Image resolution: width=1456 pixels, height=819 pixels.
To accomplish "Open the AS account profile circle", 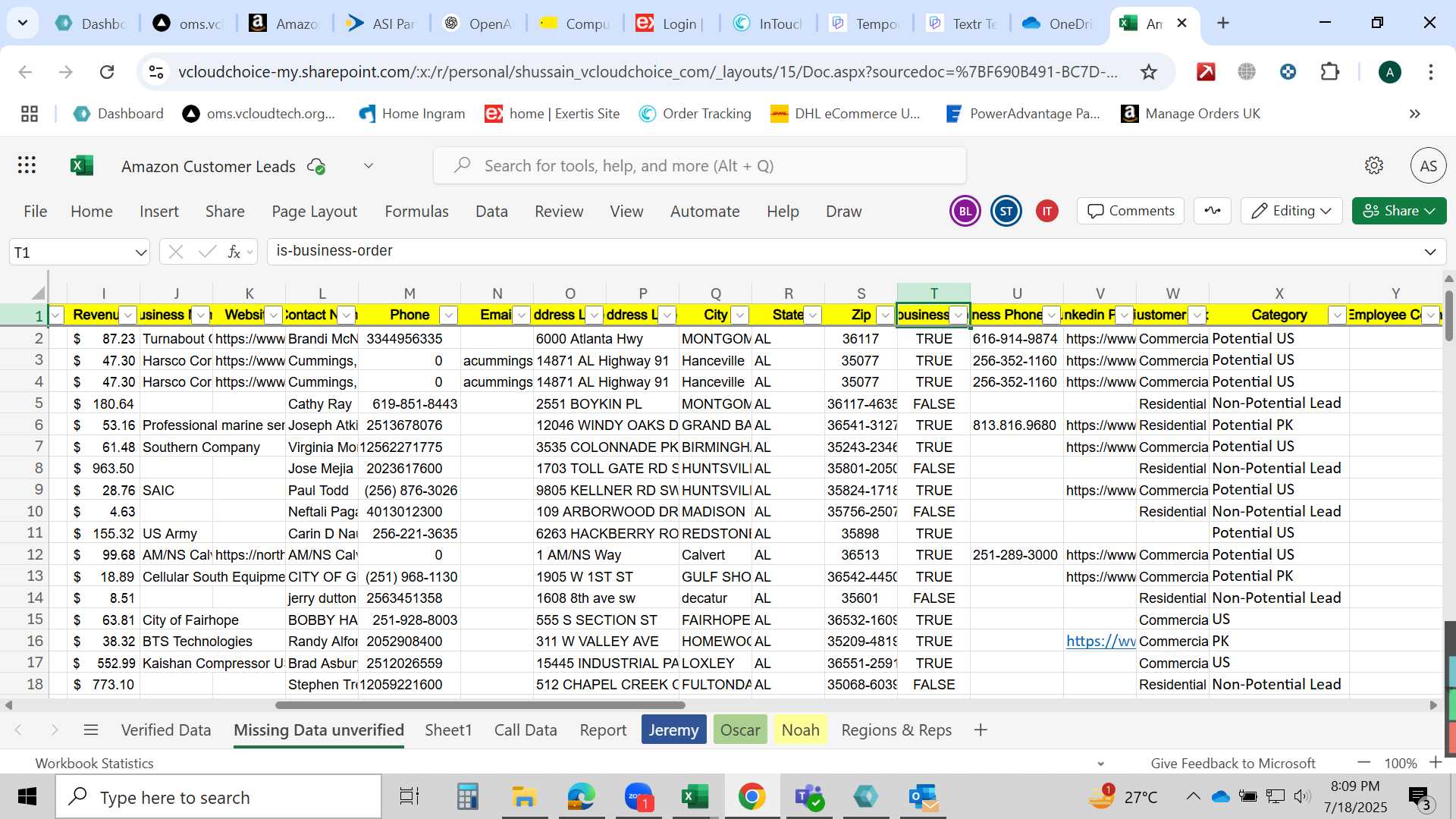I will coord(1429,165).
